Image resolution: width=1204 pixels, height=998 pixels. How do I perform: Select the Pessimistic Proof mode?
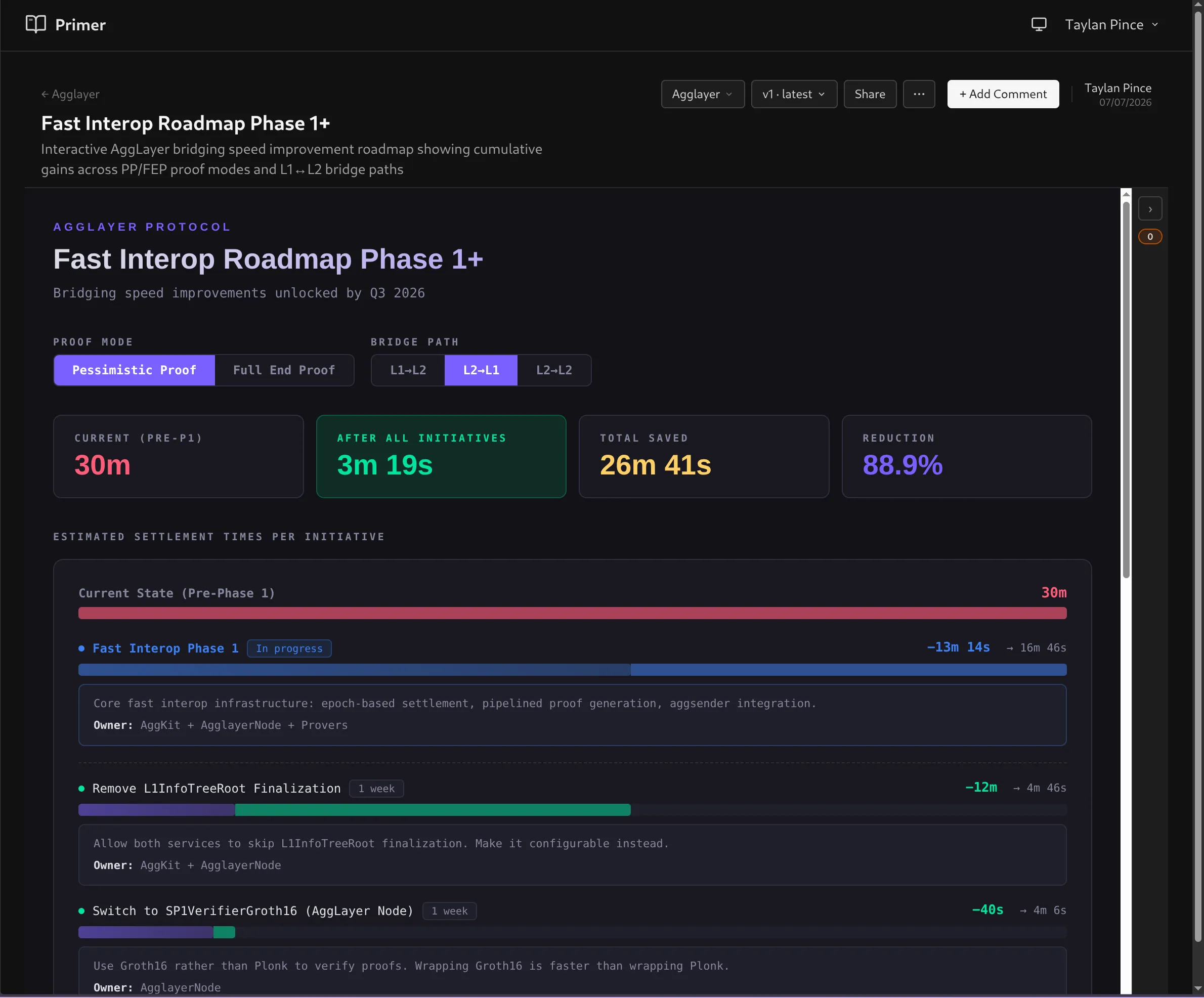pos(134,370)
